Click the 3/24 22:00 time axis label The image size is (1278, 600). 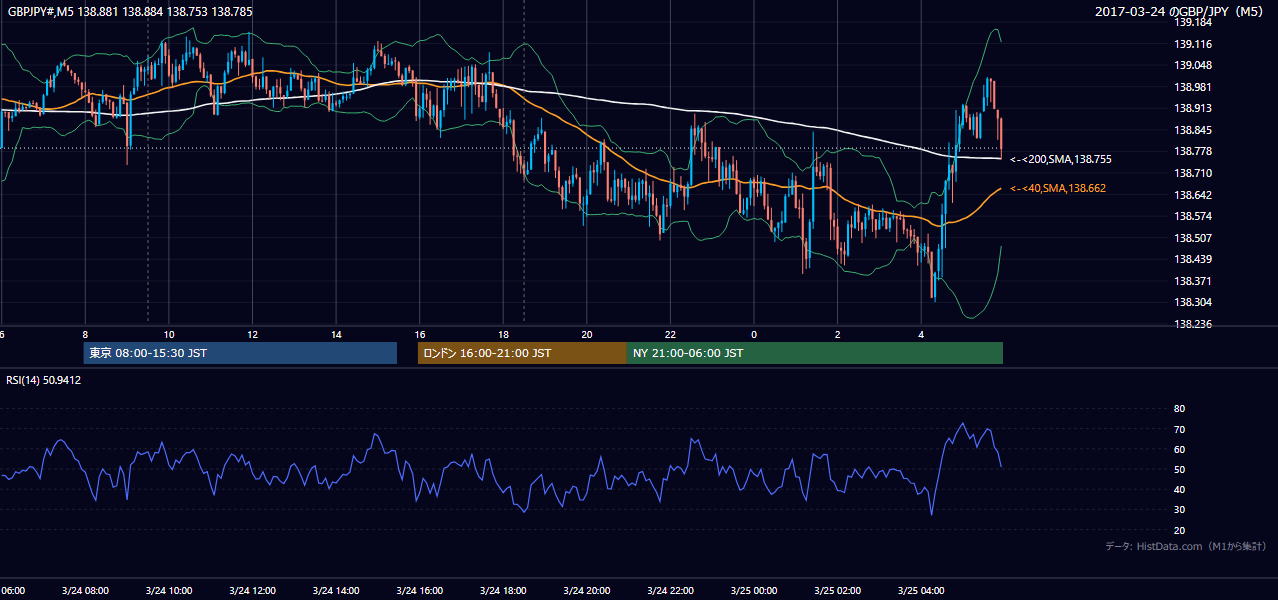tap(670, 591)
